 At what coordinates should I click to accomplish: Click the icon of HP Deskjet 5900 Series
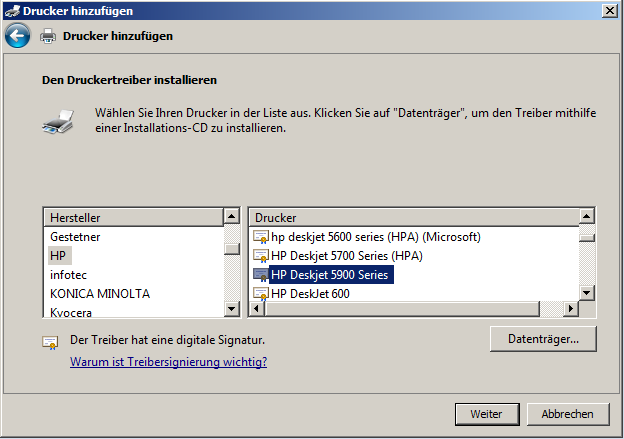[x=260, y=274]
